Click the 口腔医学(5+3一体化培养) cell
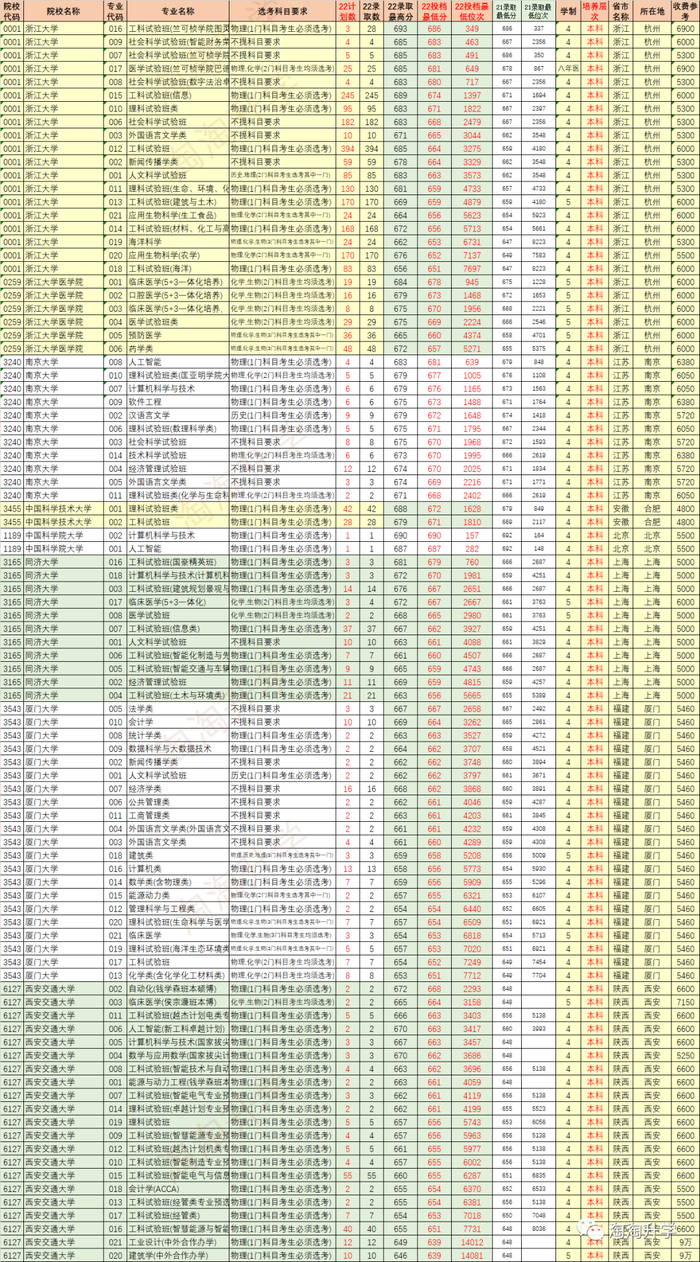Image resolution: width=700 pixels, height=1262 pixels. (x=178, y=295)
